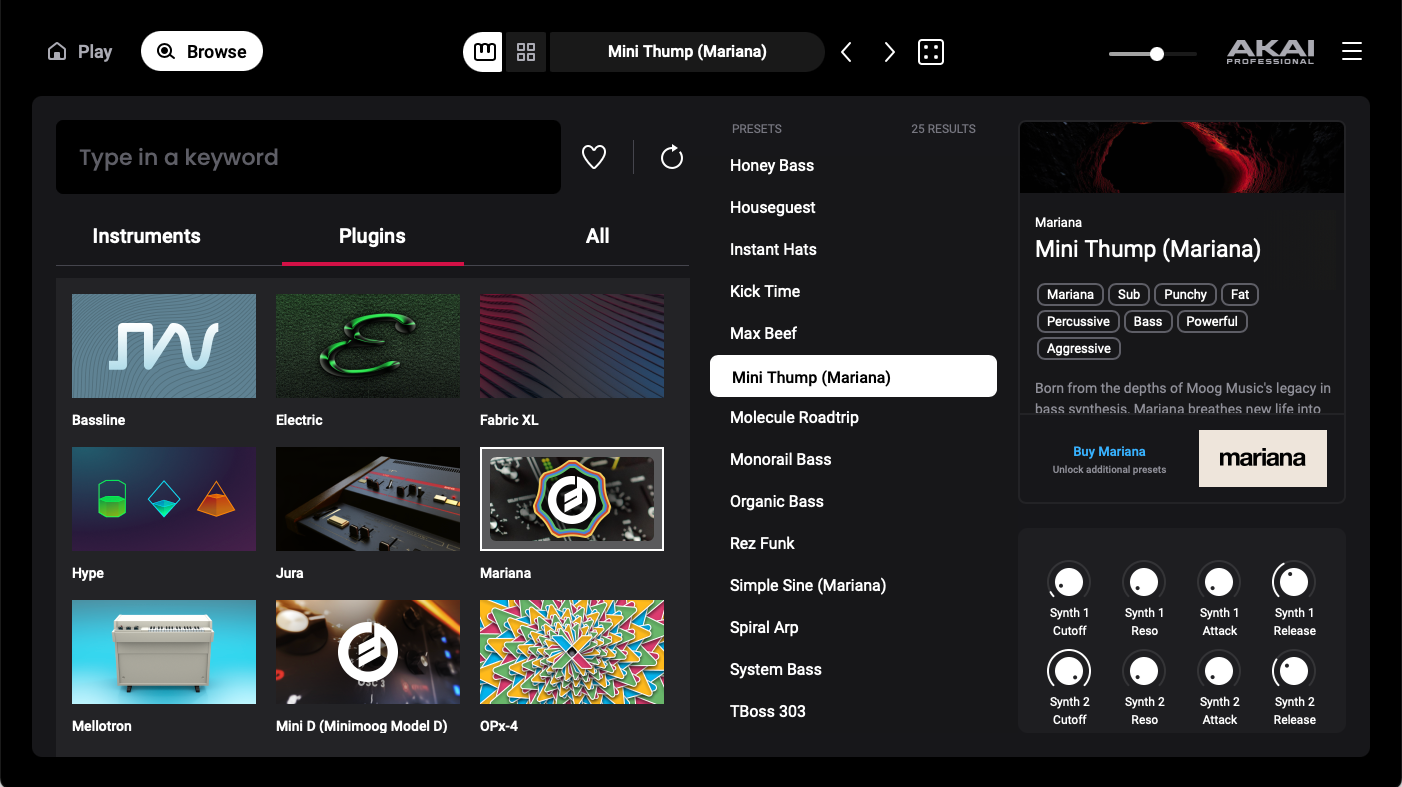Click the Bass tag
This screenshot has height=787, width=1402.
click(1148, 321)
